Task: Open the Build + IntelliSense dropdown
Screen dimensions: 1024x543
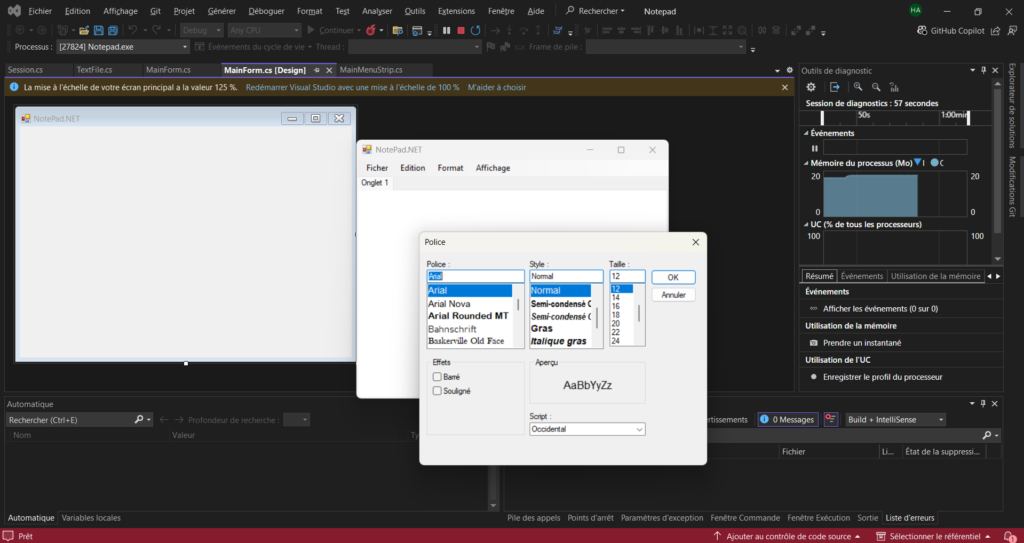Action: pos(895,420)
